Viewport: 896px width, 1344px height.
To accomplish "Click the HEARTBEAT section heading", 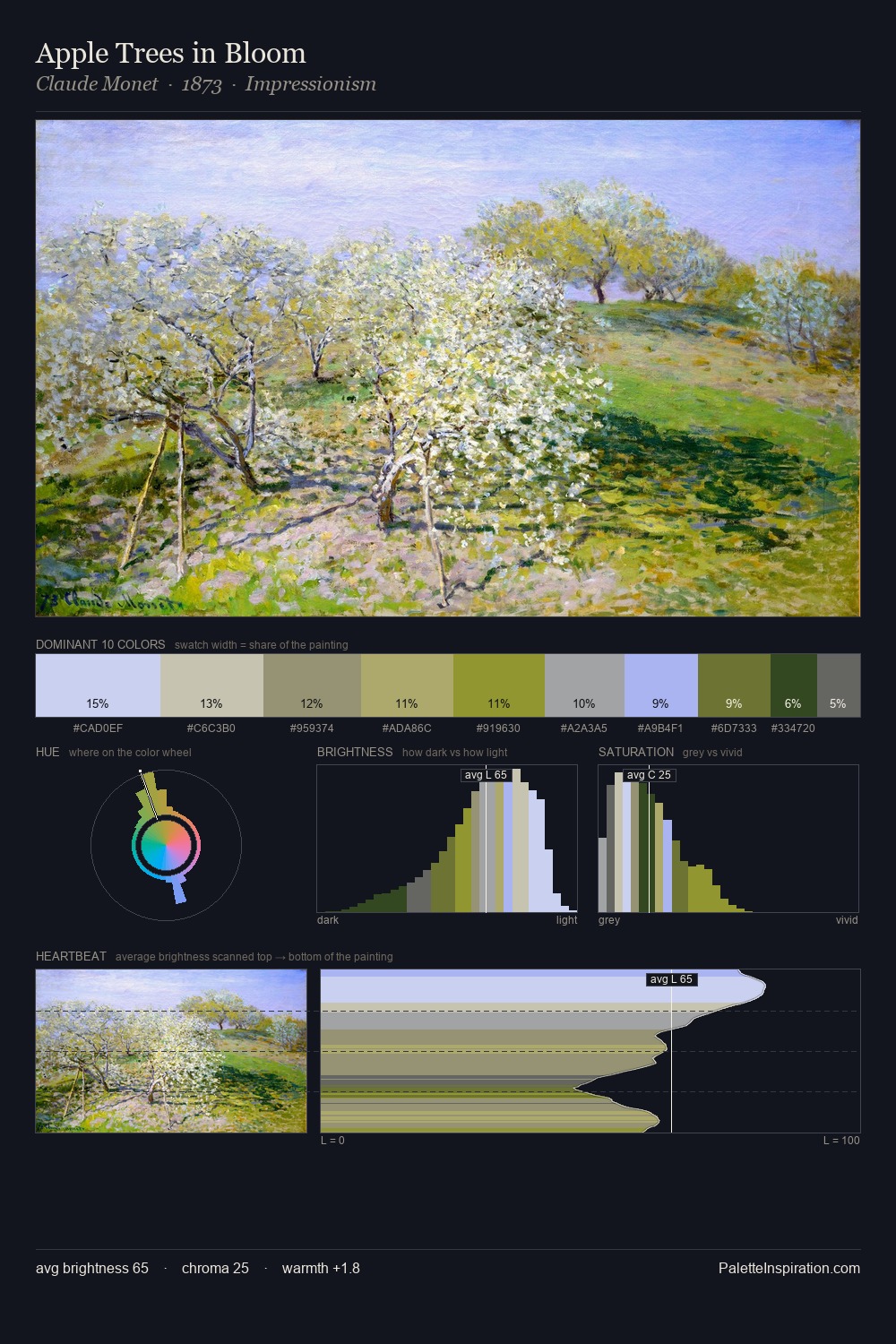I will point(71,956).
